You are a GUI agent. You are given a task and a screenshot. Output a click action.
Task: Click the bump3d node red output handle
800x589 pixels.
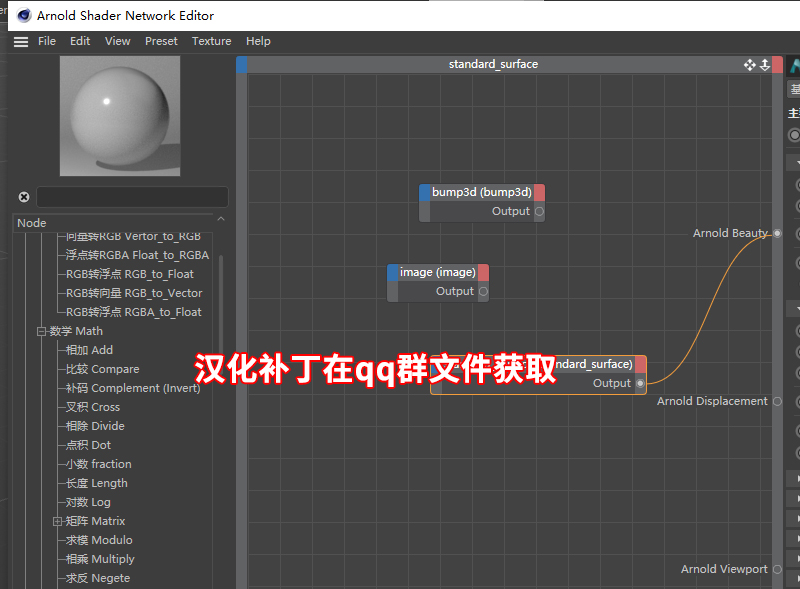[539, 192]
